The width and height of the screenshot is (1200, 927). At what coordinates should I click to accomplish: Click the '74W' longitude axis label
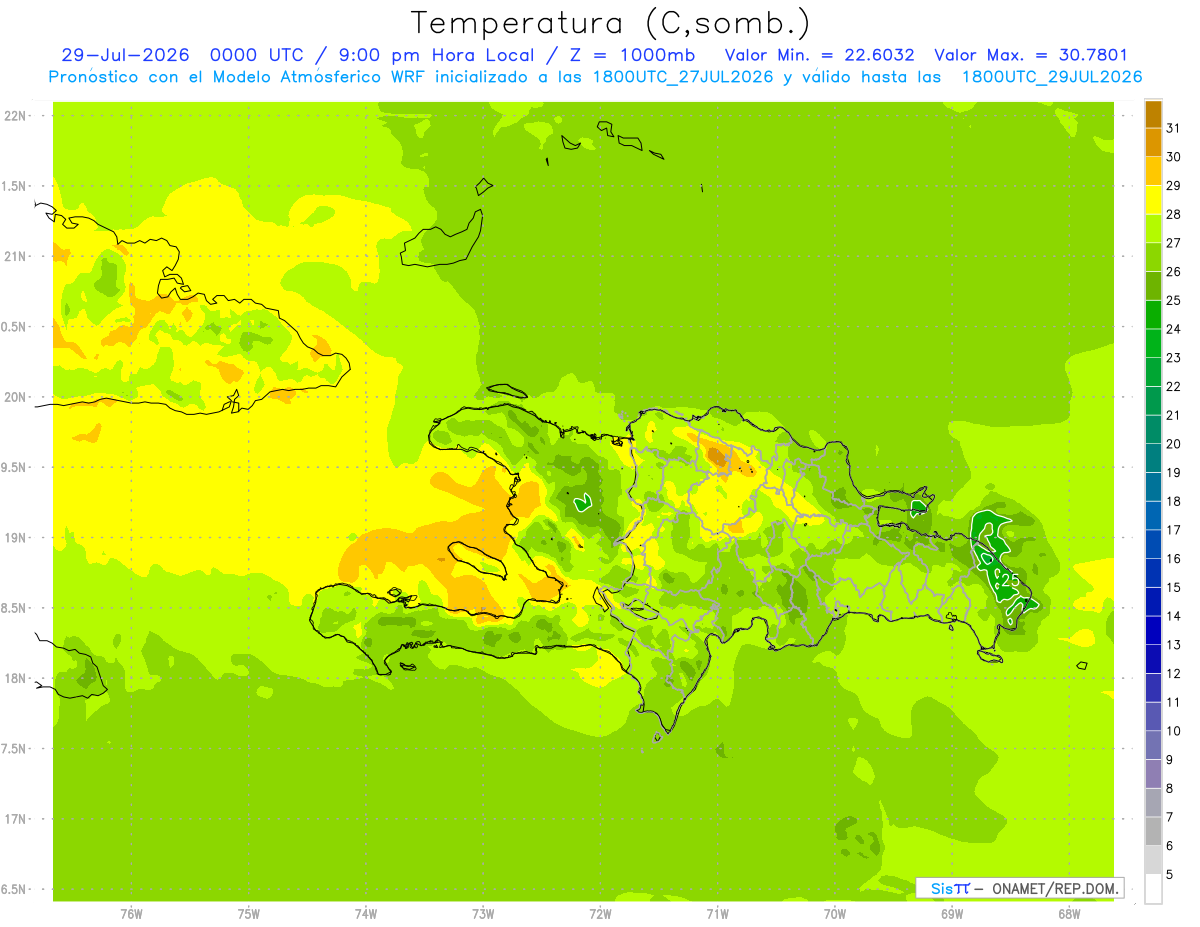click(366, 914)
